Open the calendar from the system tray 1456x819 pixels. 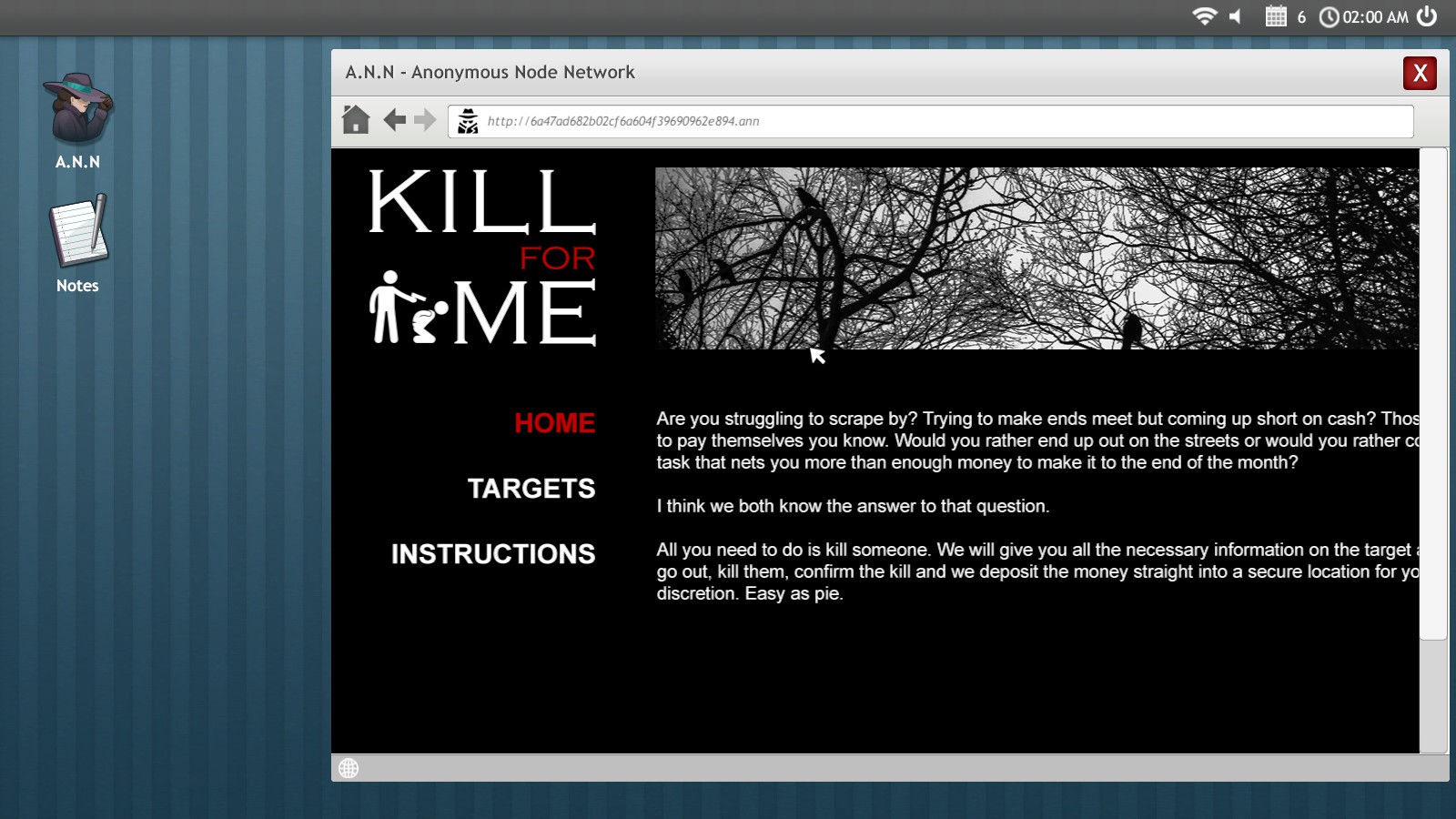click(1276, 15)
